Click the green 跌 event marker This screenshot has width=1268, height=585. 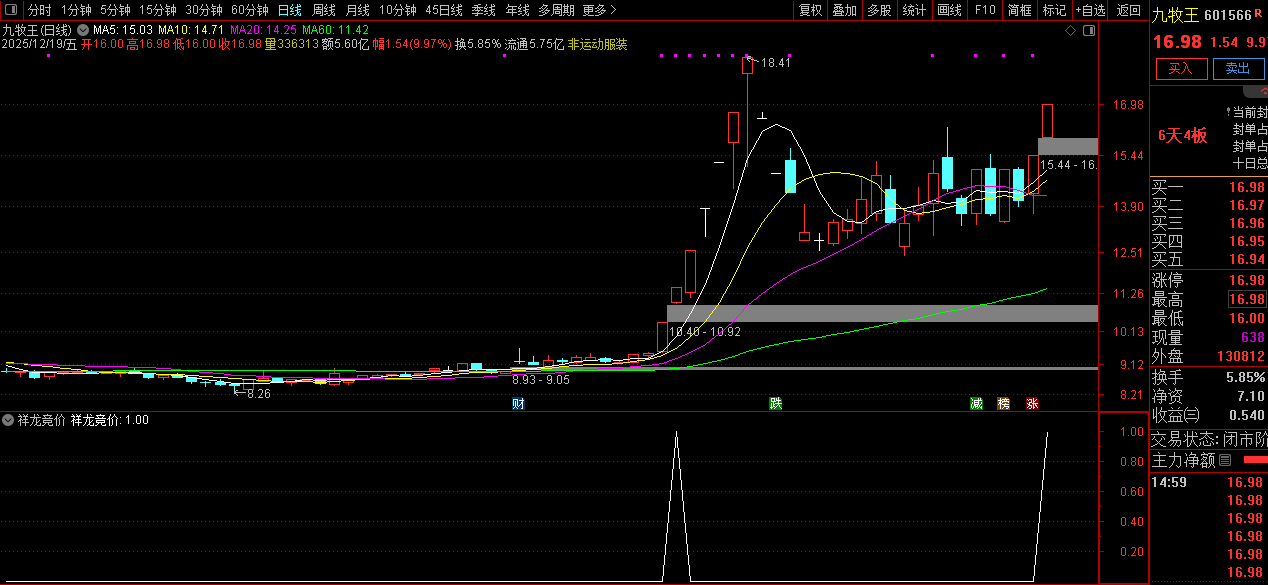775,404
